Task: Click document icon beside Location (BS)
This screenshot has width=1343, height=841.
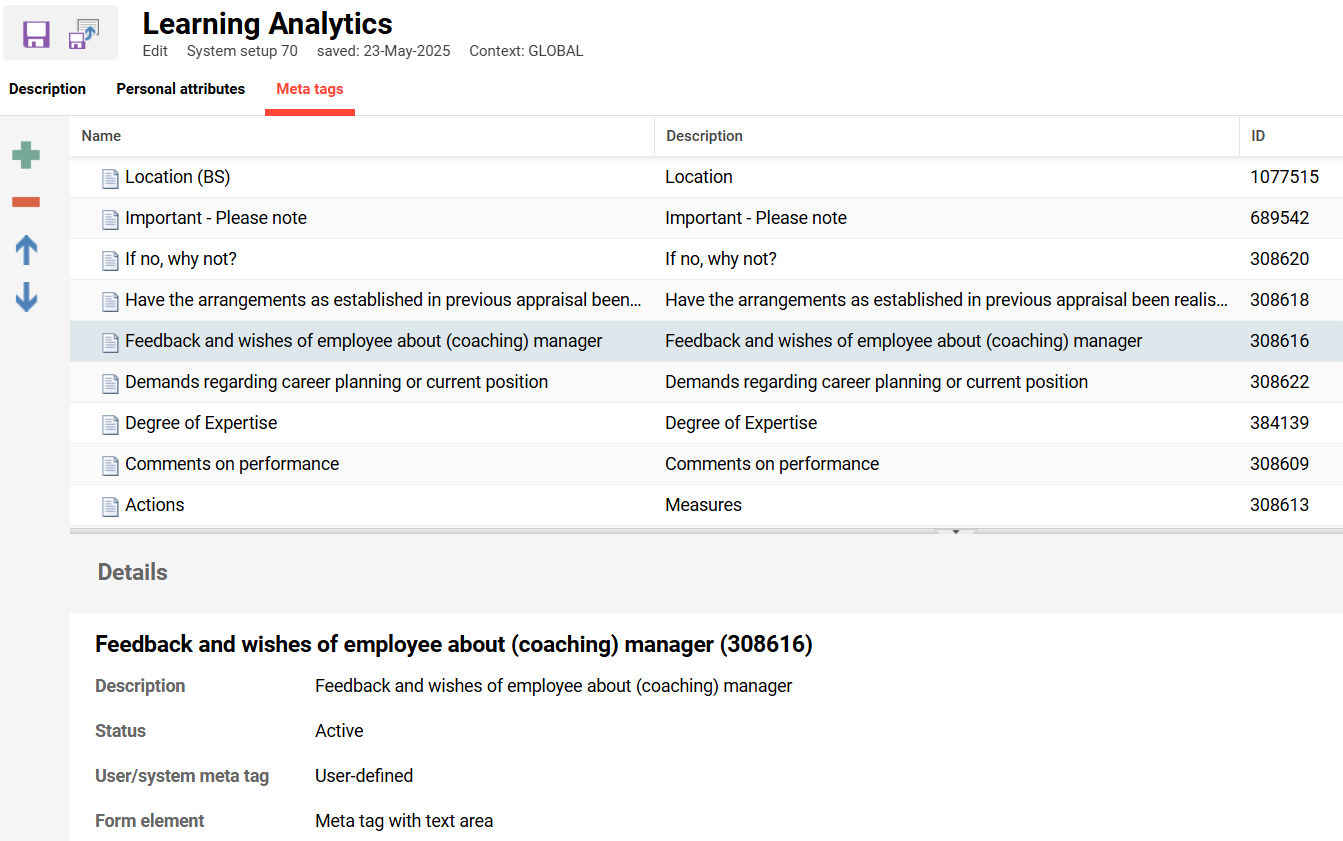Action: [110, 178]
